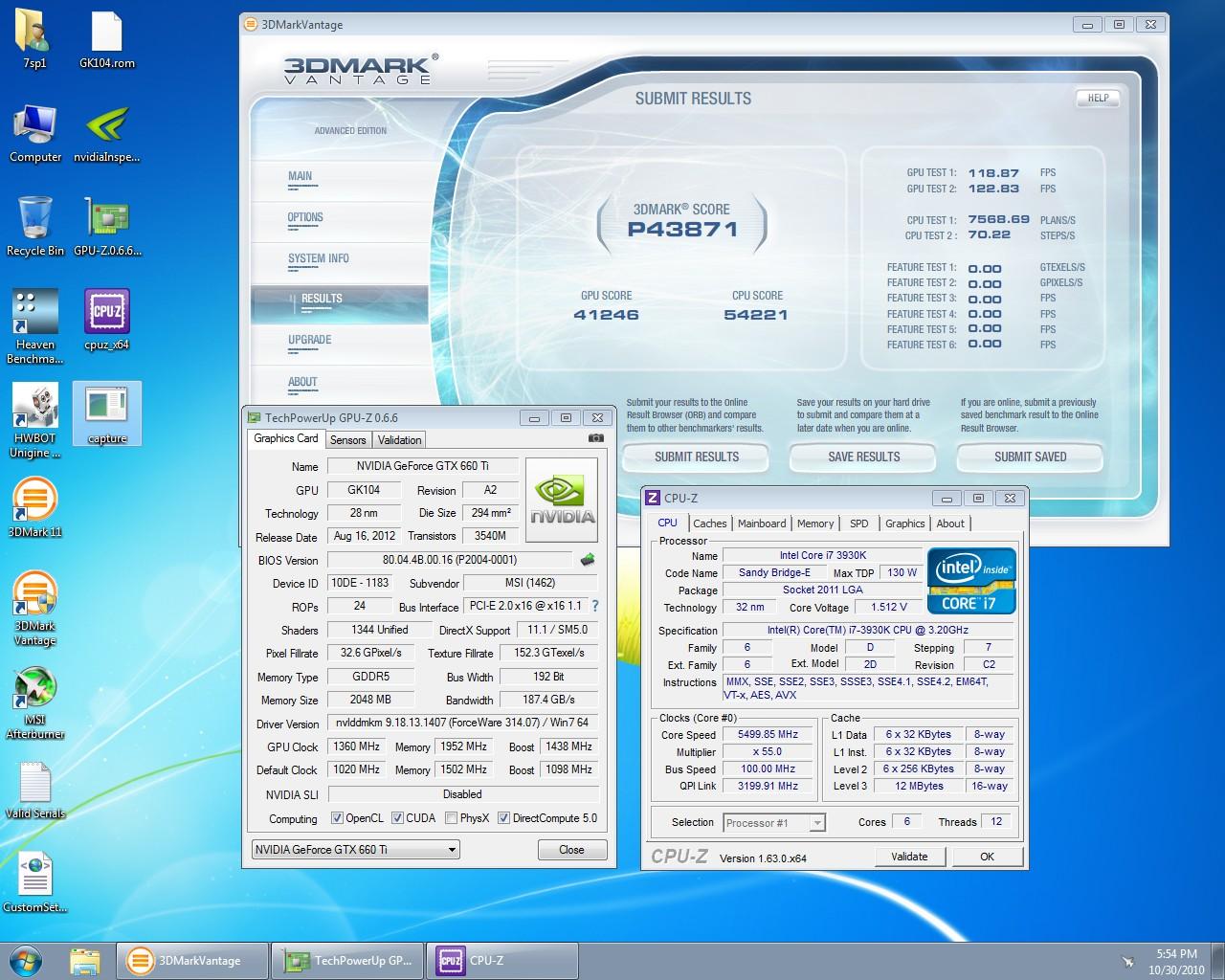Image resolution: width=1225 pixels, height=980 pixels.
Task: Switch to 3DMarkVantage taskbar item
Action: (190, 961)
